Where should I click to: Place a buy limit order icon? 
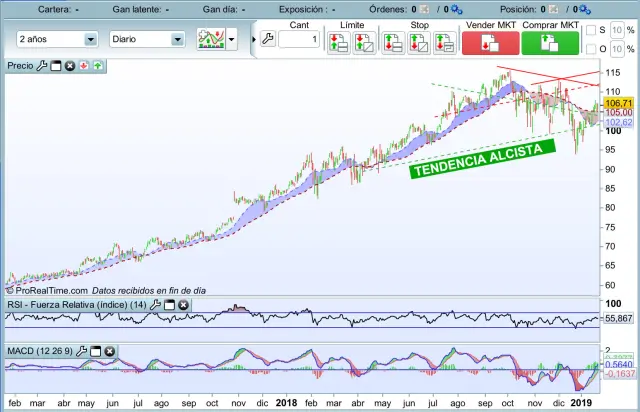tap(337, 42)
